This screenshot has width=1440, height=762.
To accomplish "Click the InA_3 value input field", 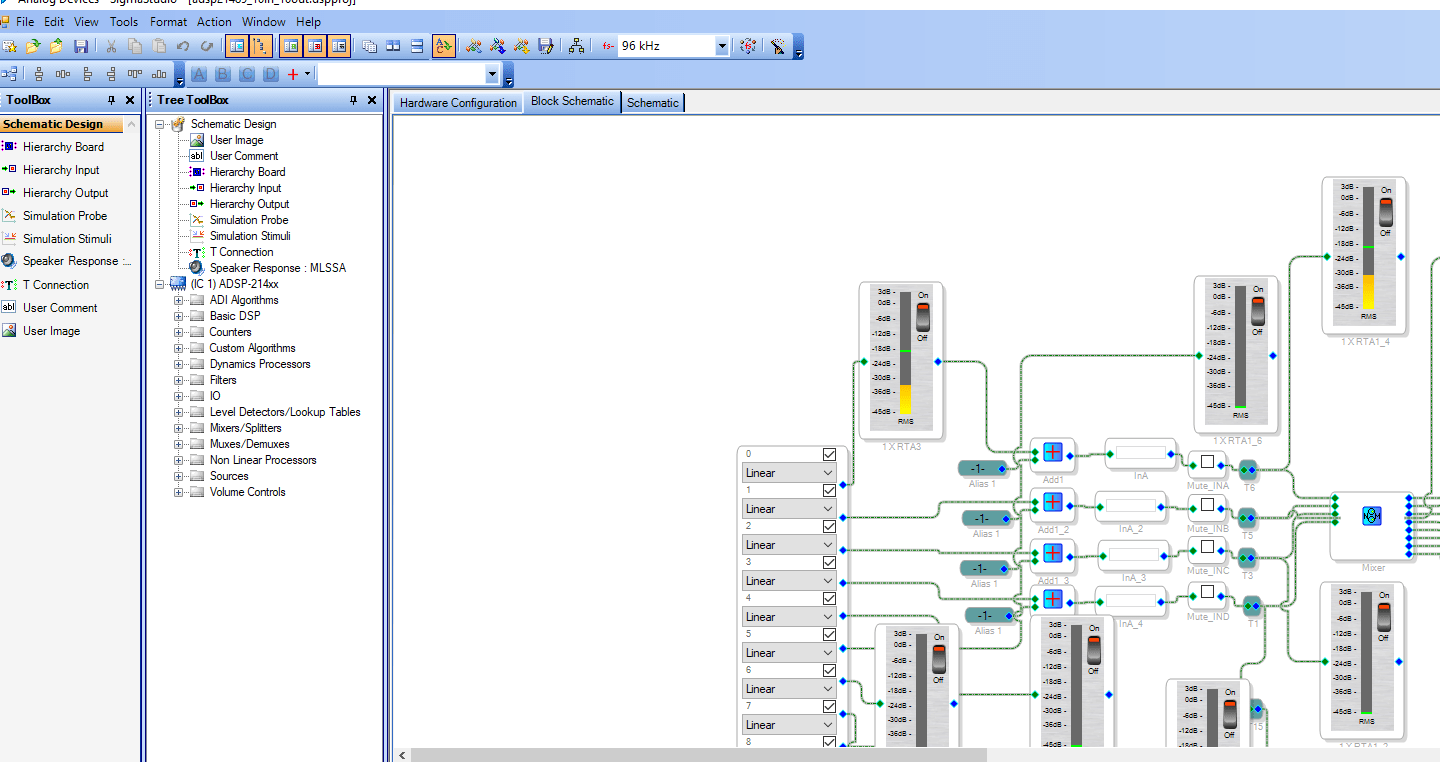I will (x=1134, y=554).
